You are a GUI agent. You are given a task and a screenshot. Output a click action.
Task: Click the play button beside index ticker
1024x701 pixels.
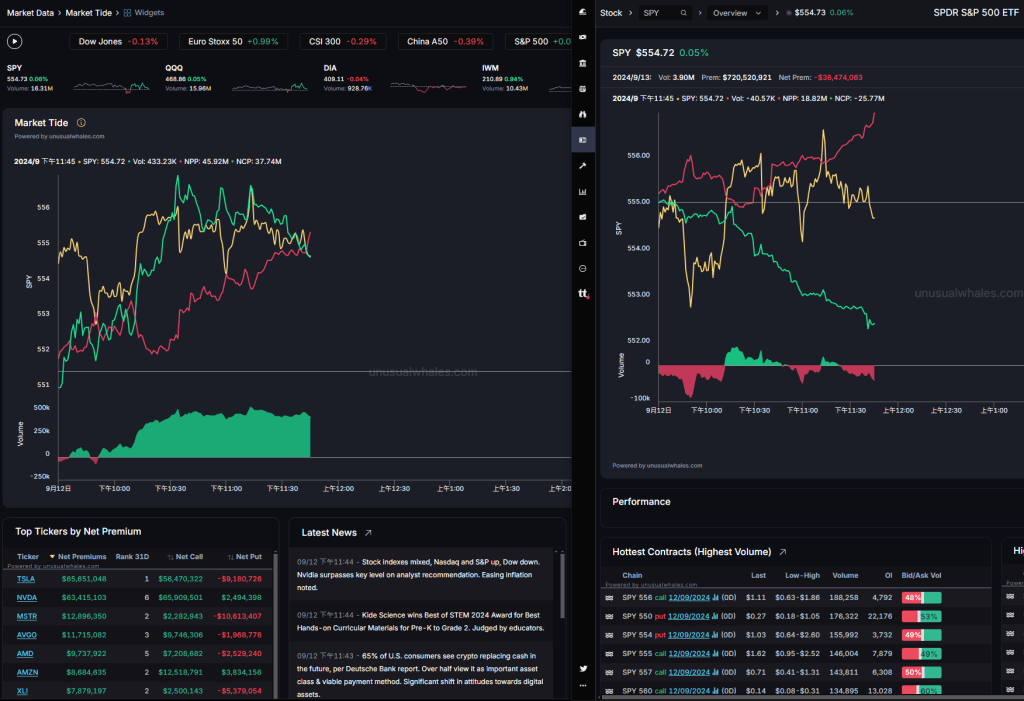tap(14, 42)
